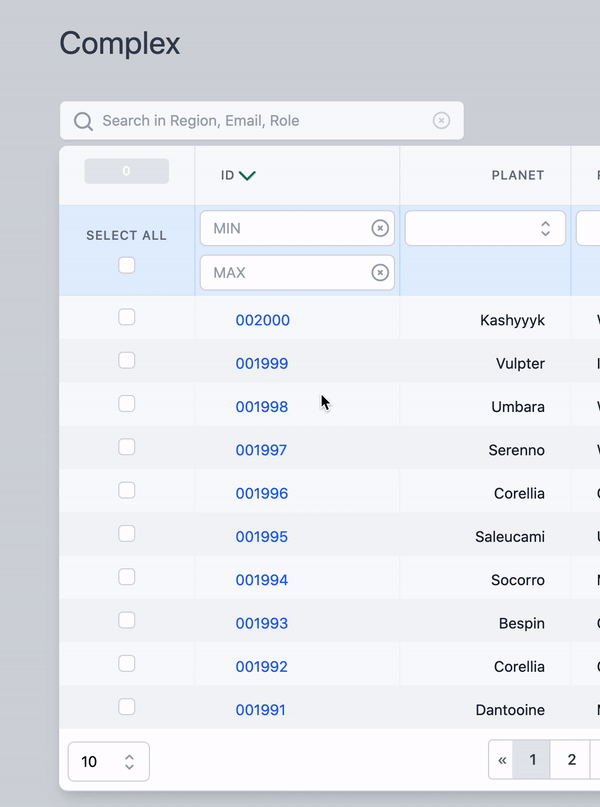
Task: Jump to first page using the « icon
Action: coord(501,759)
